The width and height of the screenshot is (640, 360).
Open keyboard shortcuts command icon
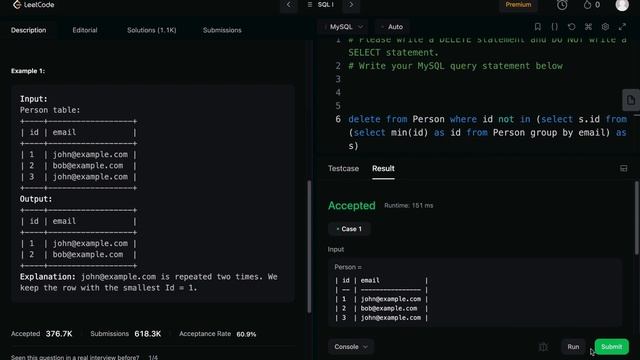(588, 27)
